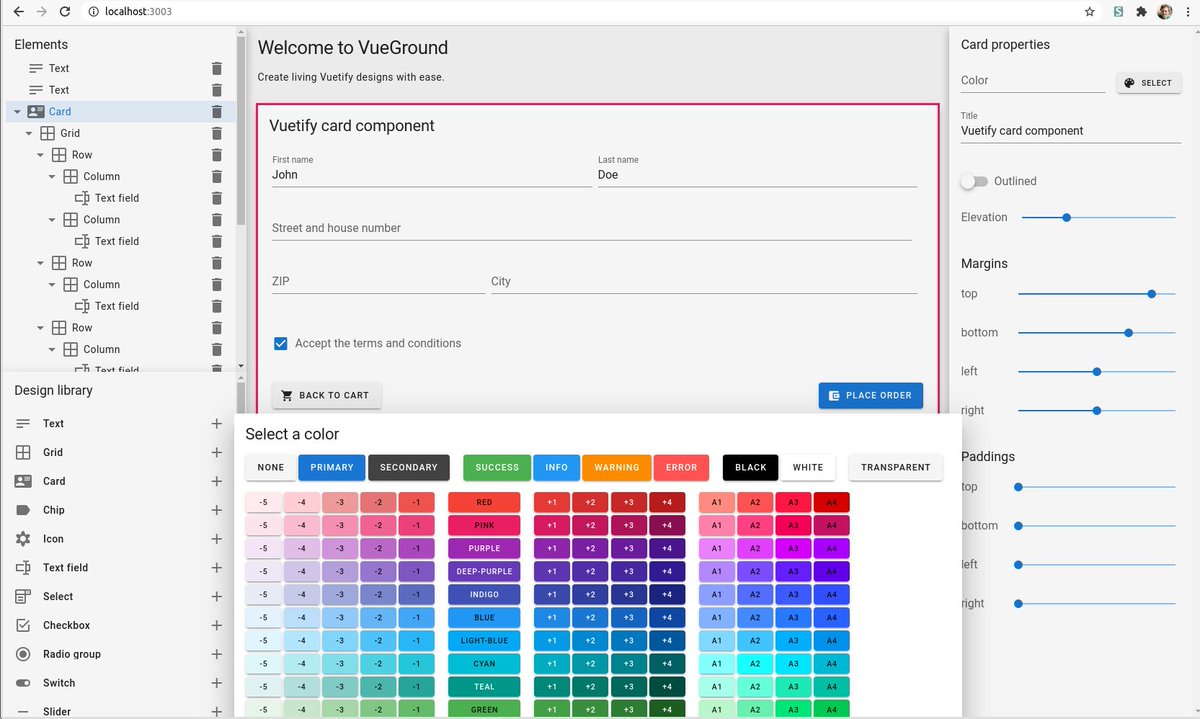Add Grid component with its plus icon
The width and height of the screenshot is (1200, 719).
[217, 453]
